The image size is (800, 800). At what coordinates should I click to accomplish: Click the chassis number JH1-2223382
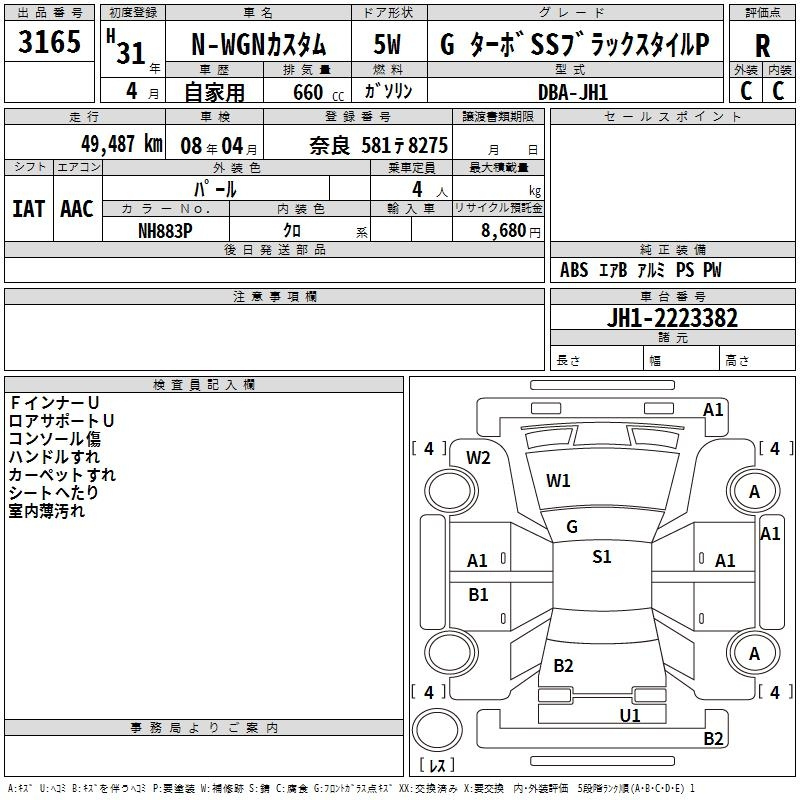click(673, 318)
